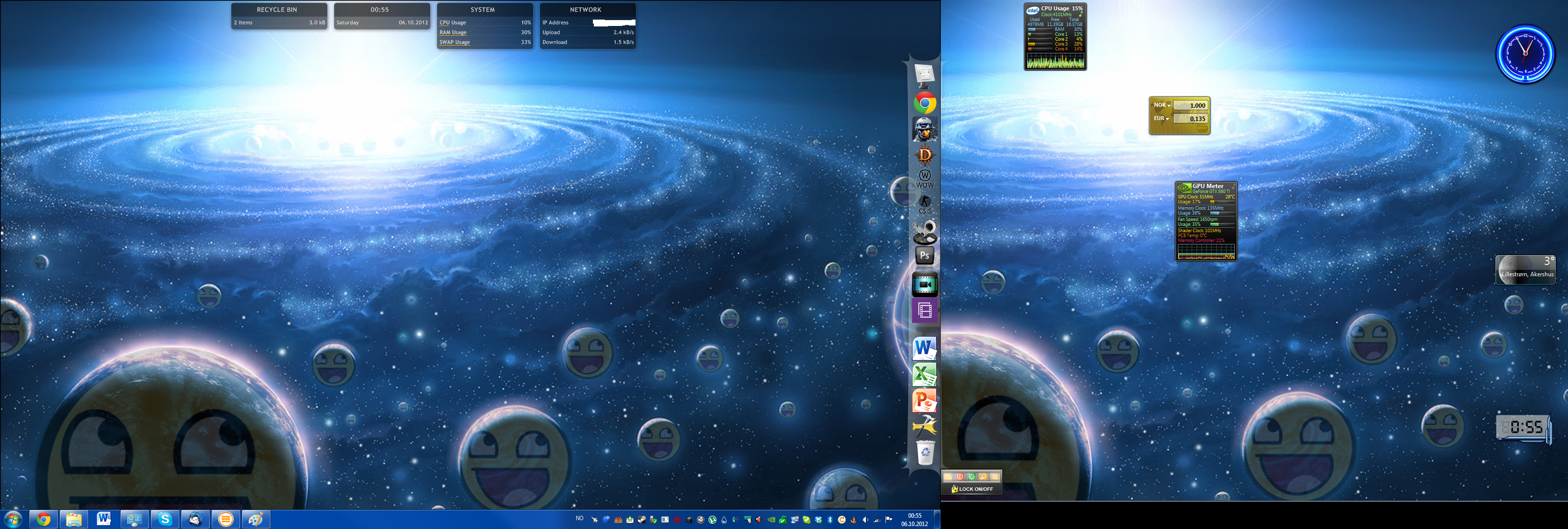
Task: Toggle the LOCK ON/OFF control
Action: (972, 489)
